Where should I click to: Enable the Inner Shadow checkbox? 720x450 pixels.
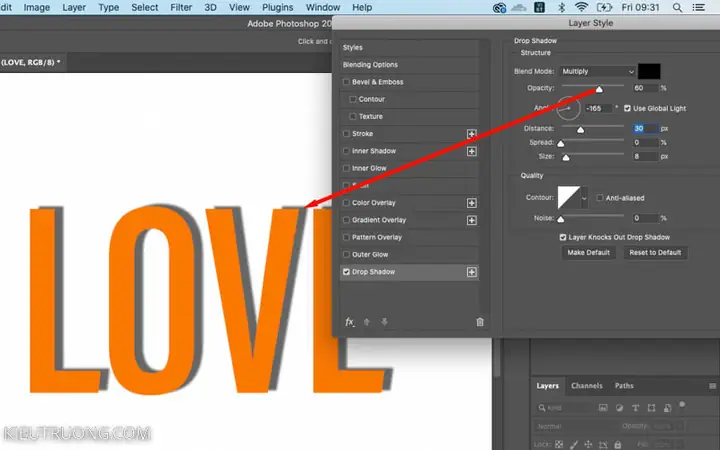coord(346,151)
